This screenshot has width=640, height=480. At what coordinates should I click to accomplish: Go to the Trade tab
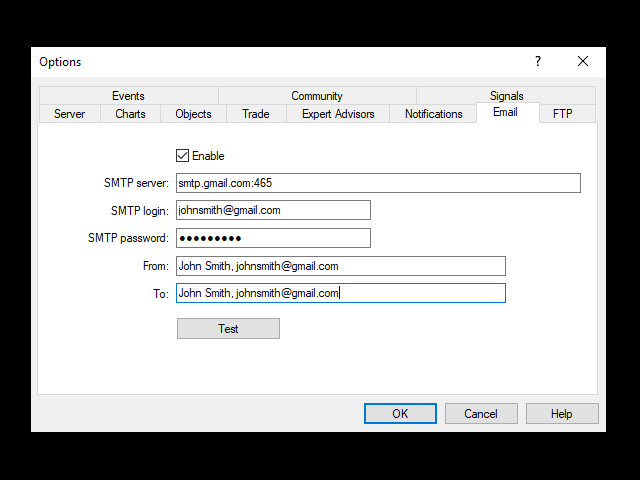(x=255, y=114)
